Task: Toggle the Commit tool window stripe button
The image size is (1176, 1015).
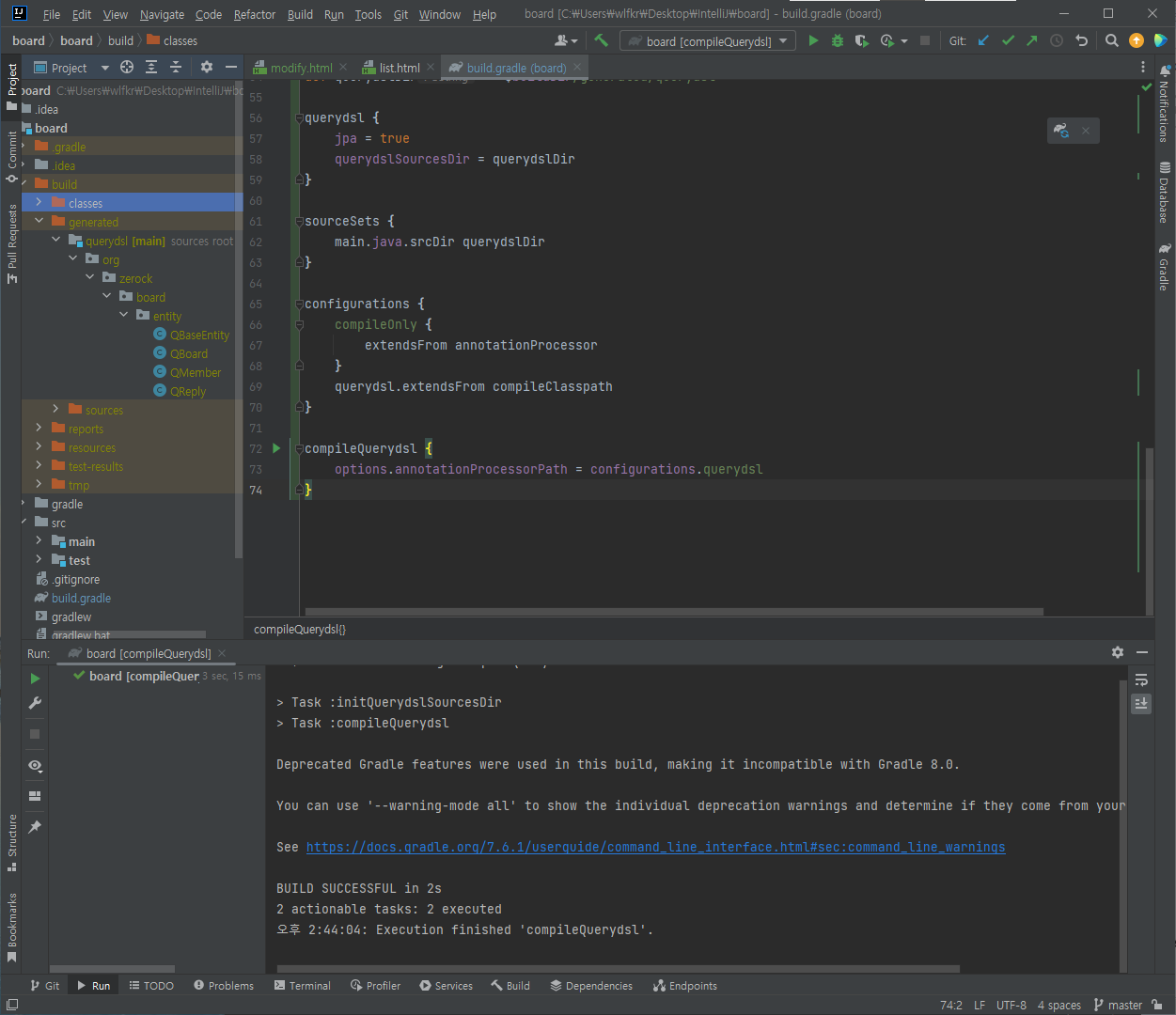Action: (12, 156)
